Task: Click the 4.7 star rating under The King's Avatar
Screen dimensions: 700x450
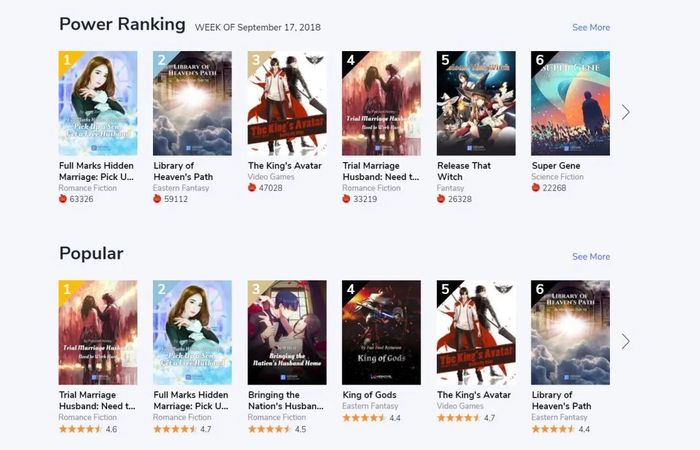Action: coord(458,418)
